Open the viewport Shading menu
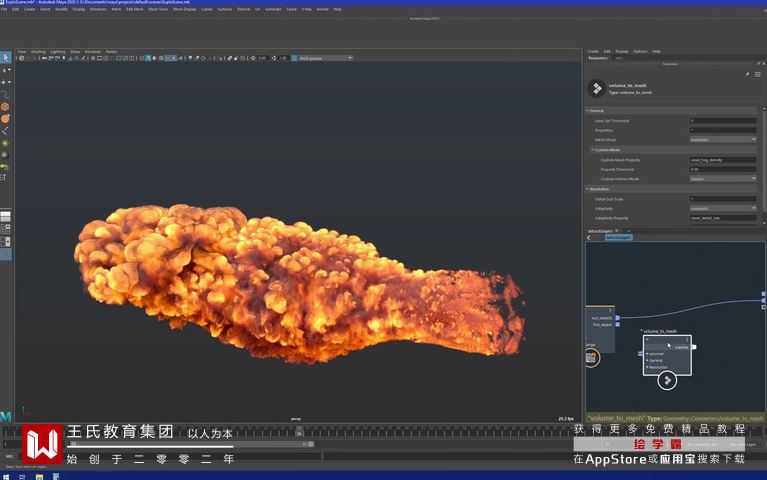The width and height of the screenshot is (767, 480). [38, 51]
